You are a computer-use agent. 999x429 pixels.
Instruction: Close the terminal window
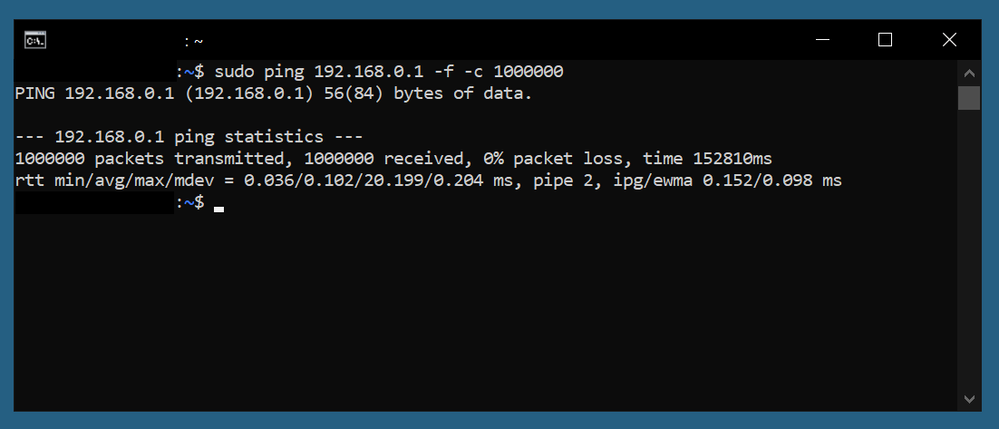click(949, 40)
